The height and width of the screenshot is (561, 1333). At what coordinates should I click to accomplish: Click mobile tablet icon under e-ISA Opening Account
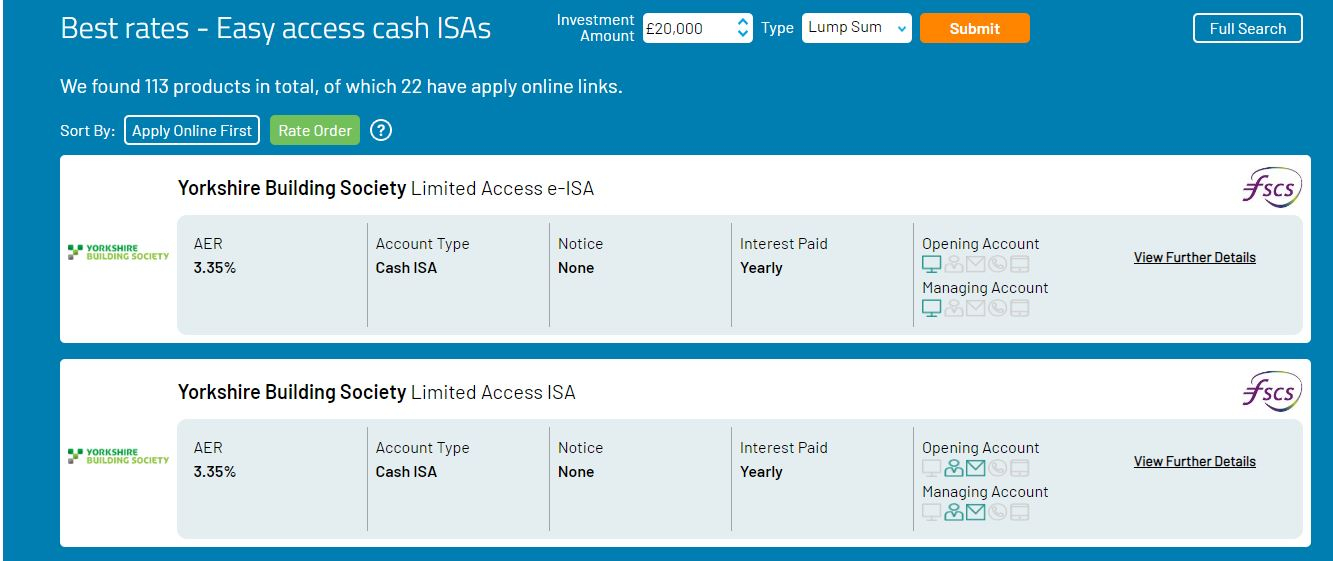tap(1019, 265)
